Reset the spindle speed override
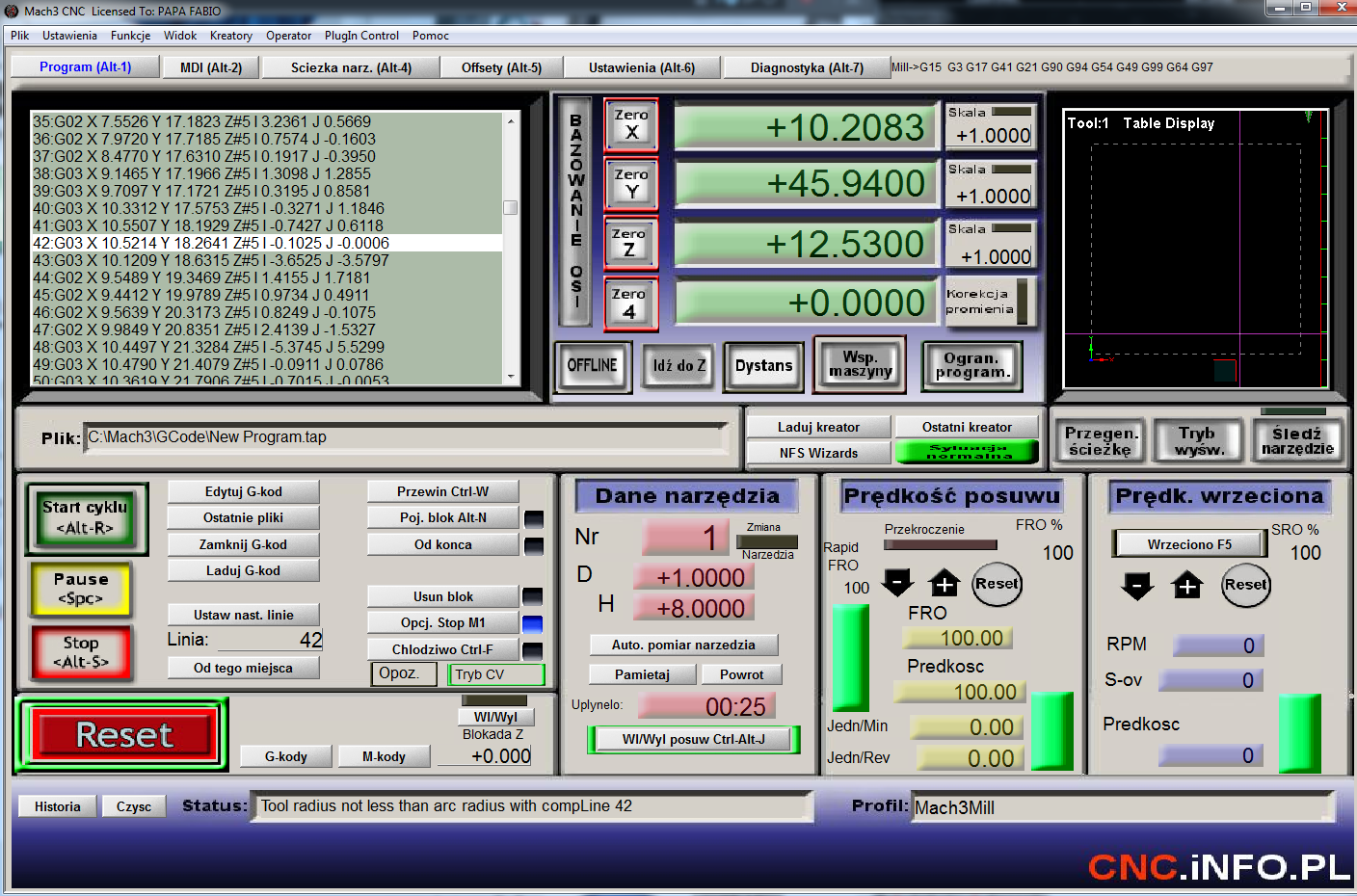 point(1246,585)
